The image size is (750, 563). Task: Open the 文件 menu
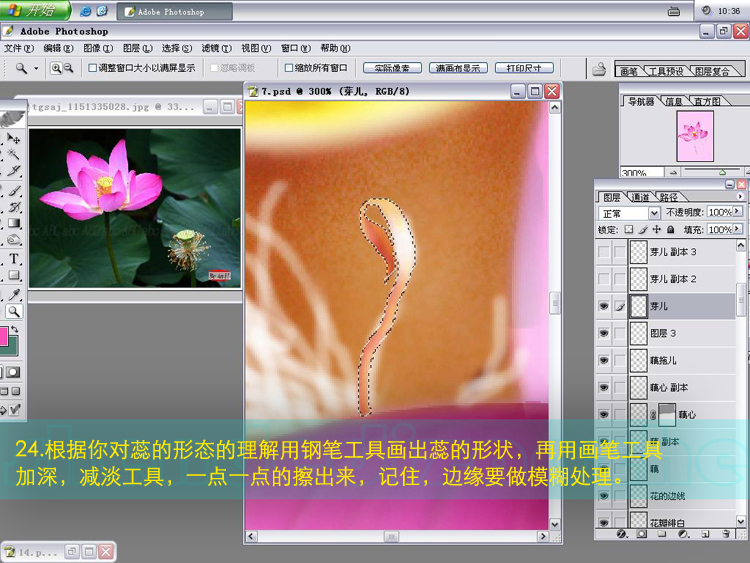pyautogui.click(x=19, y=48)
